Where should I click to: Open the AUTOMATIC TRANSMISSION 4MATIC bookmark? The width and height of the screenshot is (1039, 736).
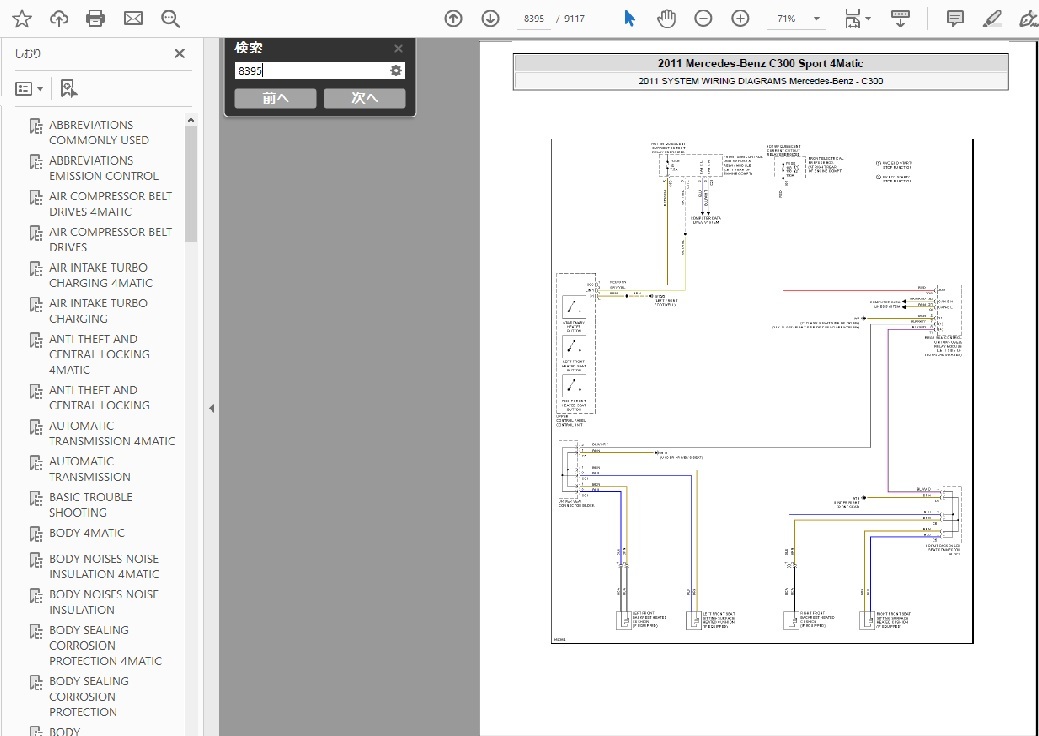tap(112, 433)
